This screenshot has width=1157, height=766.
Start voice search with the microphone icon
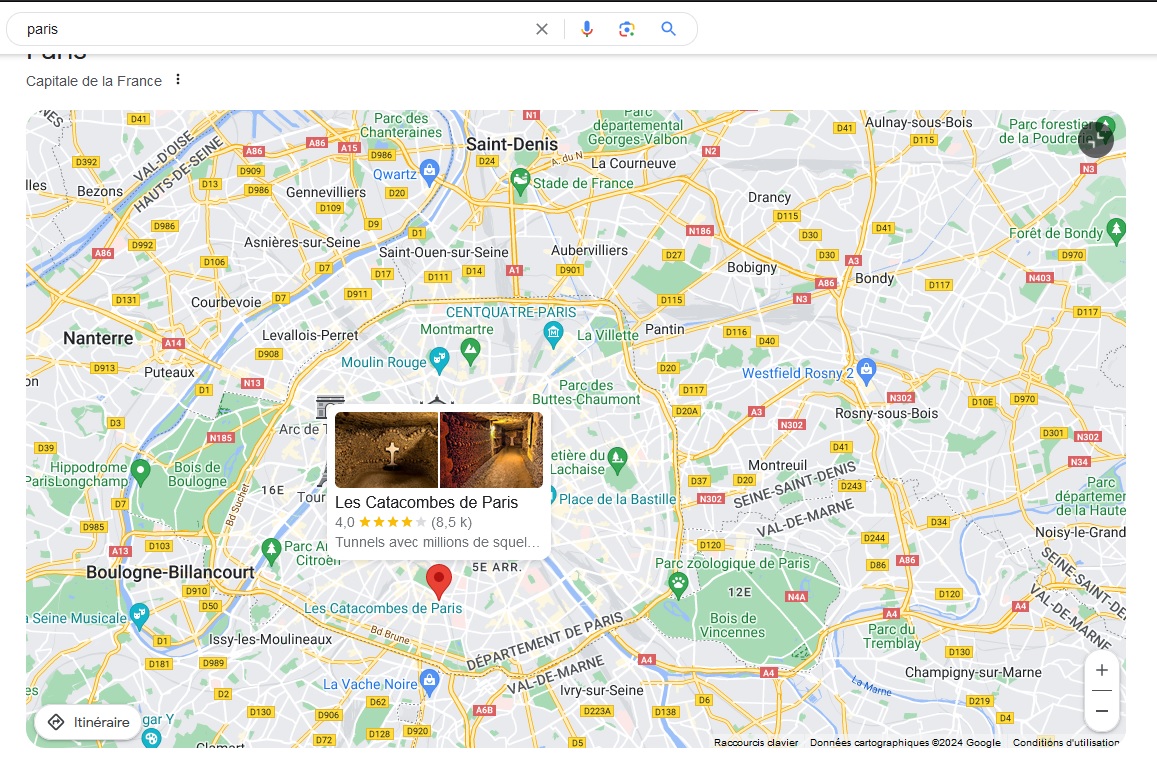(x=587, y=29)
